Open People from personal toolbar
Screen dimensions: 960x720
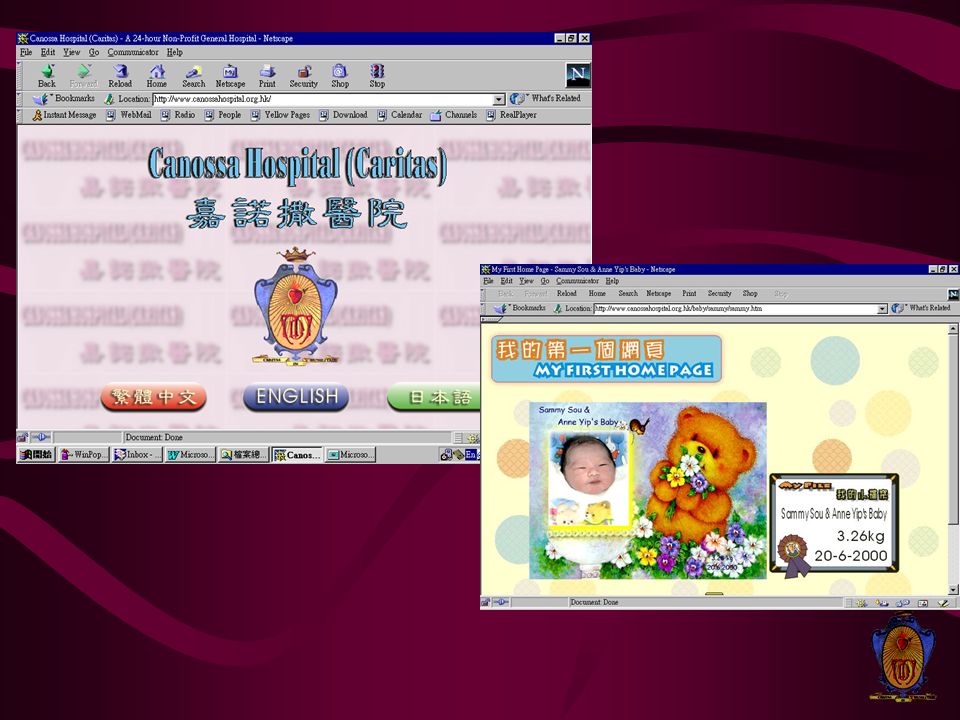pyautogui.click(x=223, y=114)
